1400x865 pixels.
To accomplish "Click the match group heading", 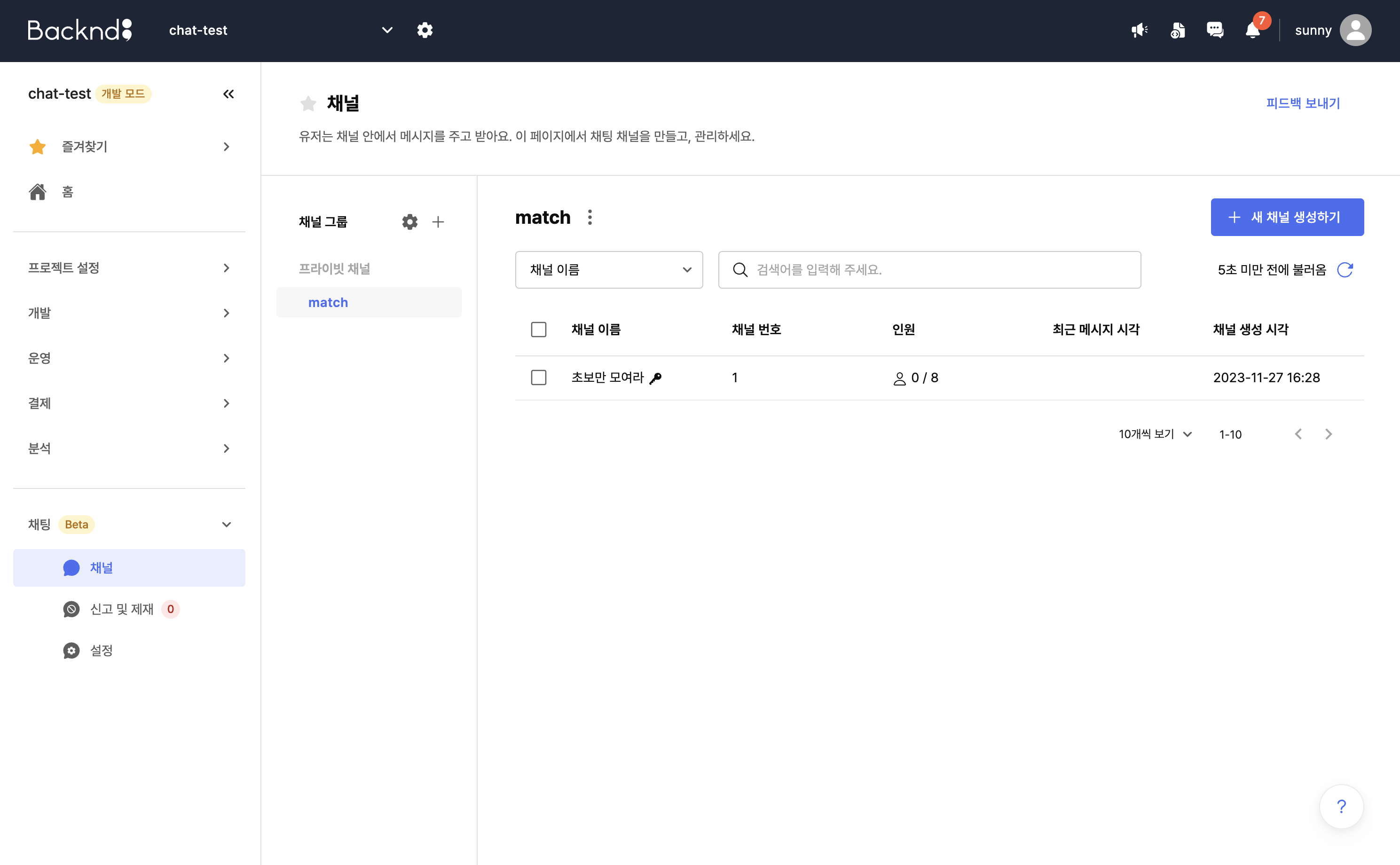I will pyautogui.click(x=543, y=217).
